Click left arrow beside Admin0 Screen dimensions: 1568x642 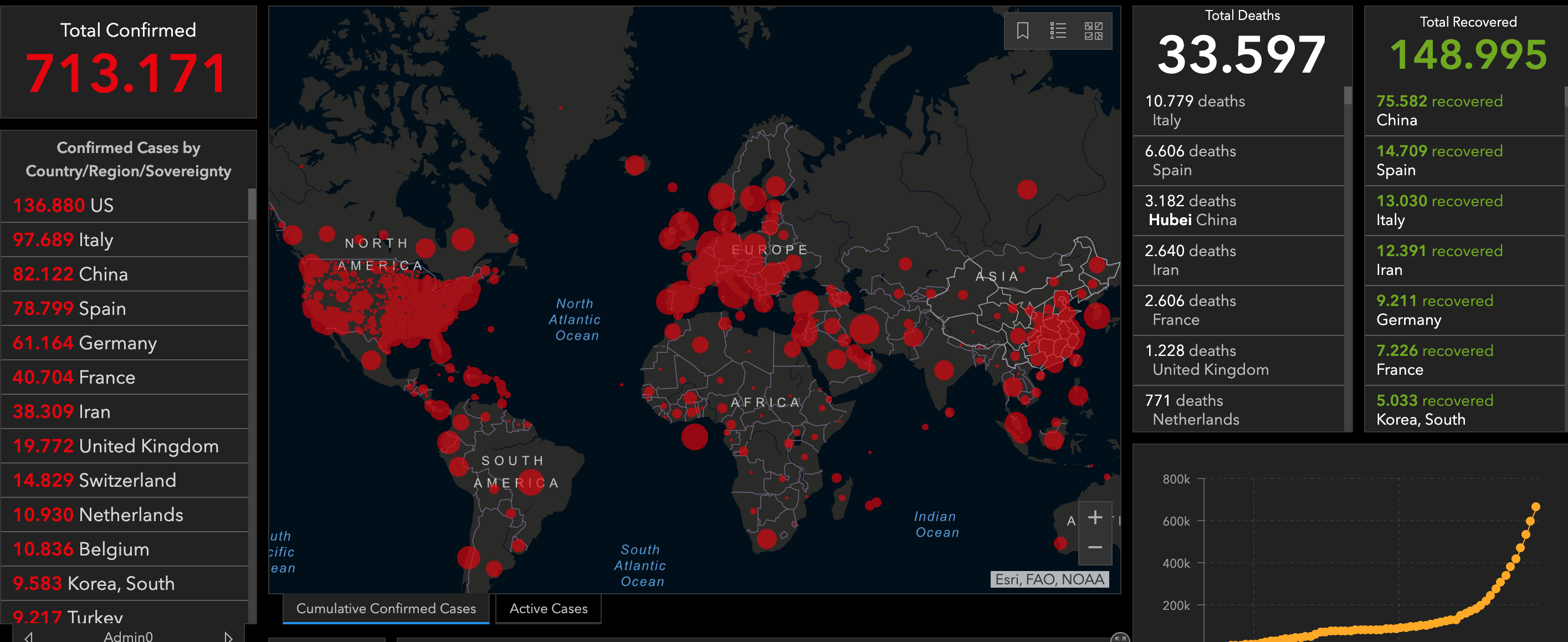point(29,636)
